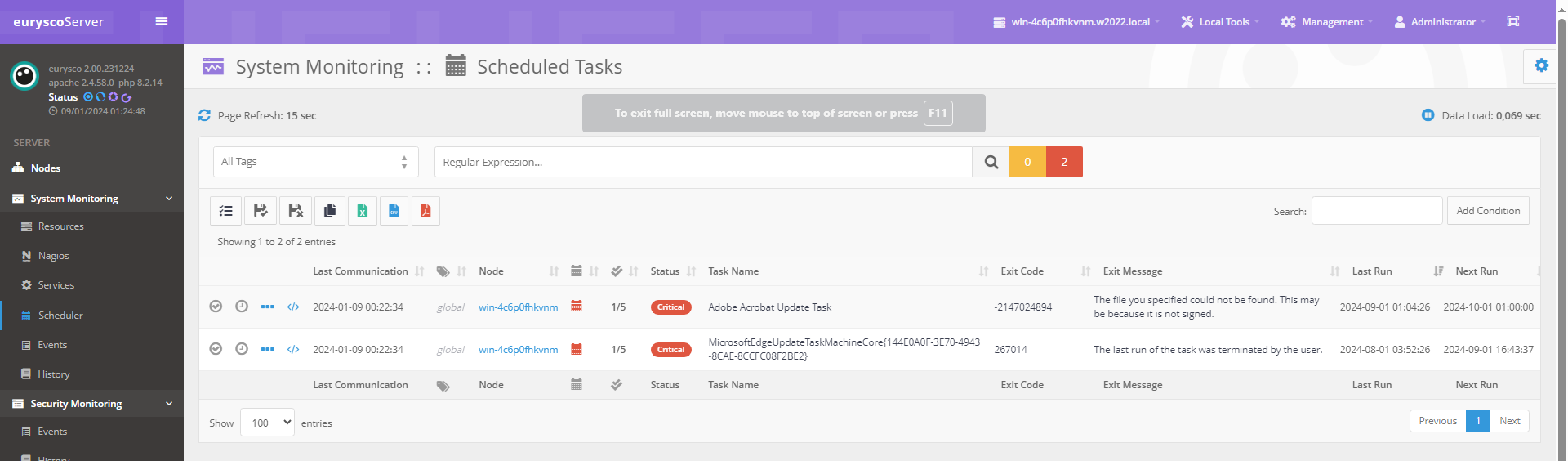1568x461 pixels.
Task: Click red calendar icon in Adobe Acrobat row
Action: [577, 307]
